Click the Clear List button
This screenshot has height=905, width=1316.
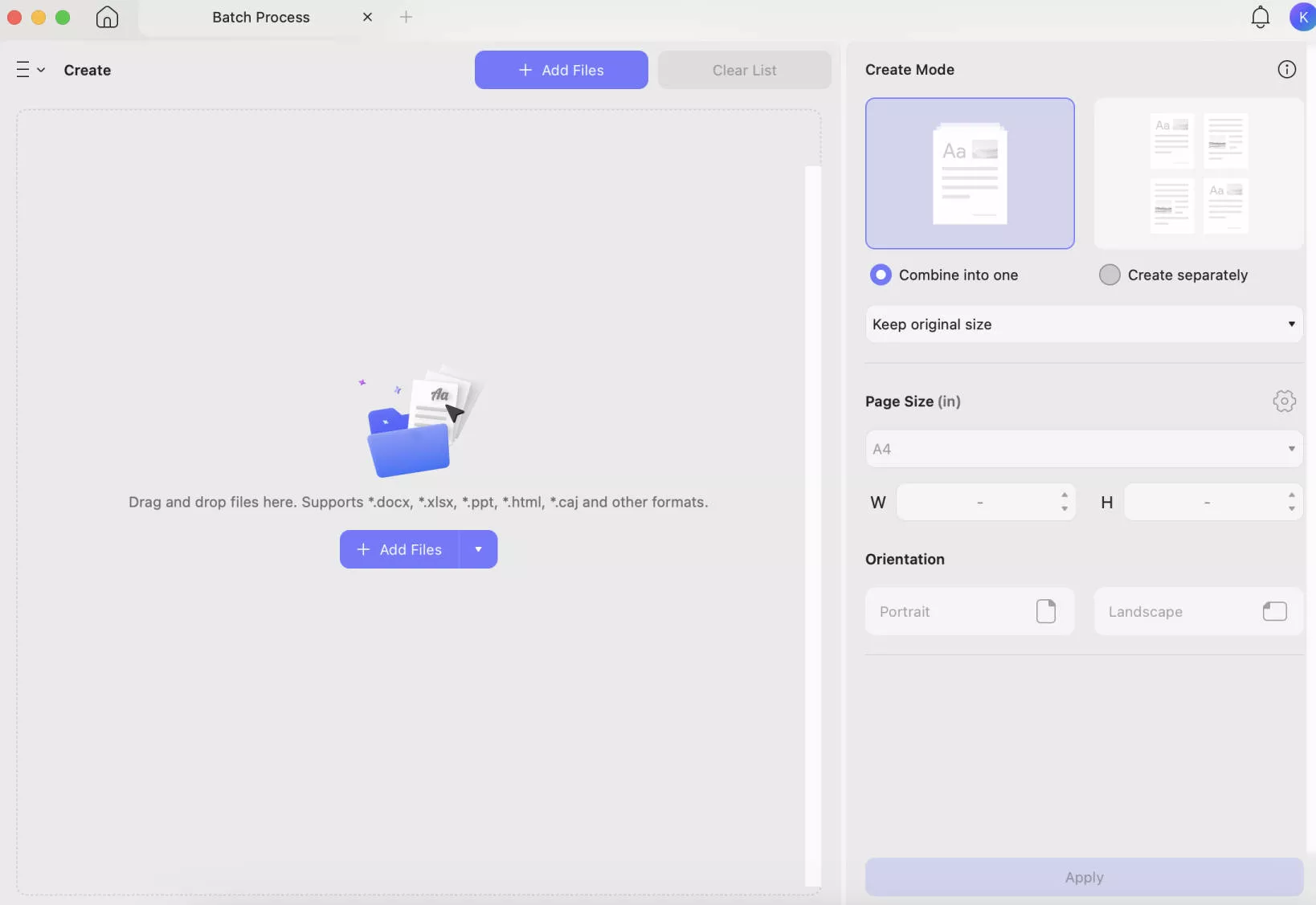(x=744, y=70)
